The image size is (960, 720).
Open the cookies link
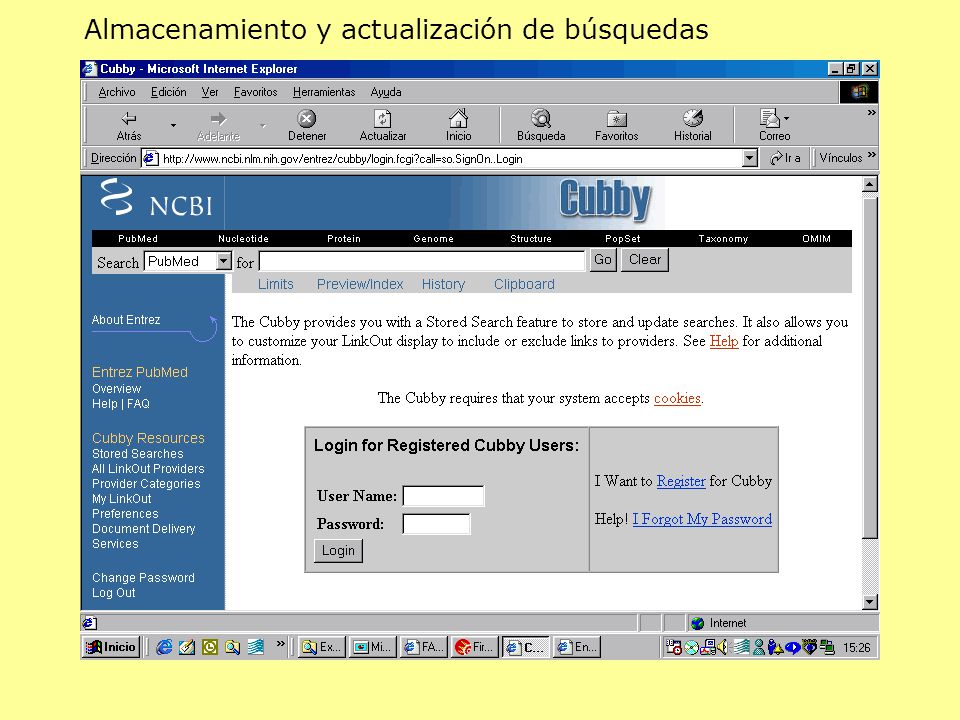point(677,398)
